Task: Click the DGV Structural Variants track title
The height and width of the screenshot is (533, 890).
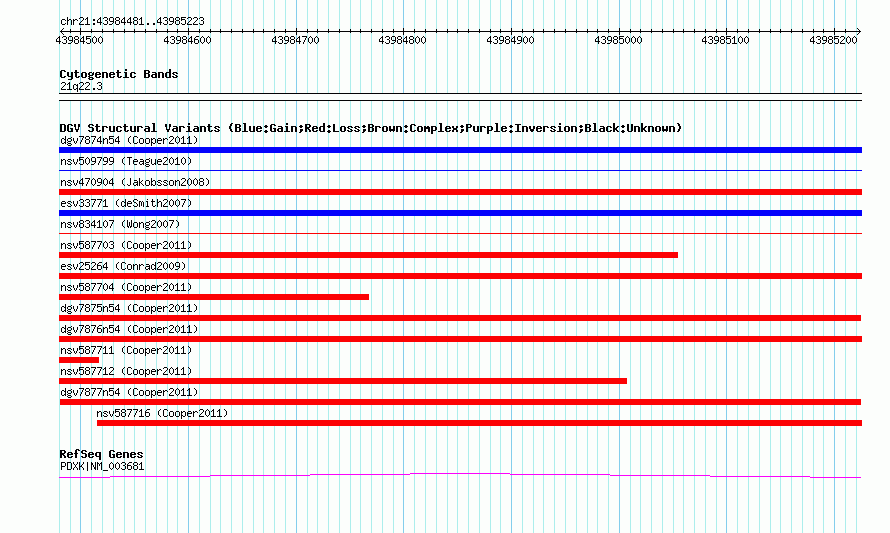Action: (x=370, y=128)
